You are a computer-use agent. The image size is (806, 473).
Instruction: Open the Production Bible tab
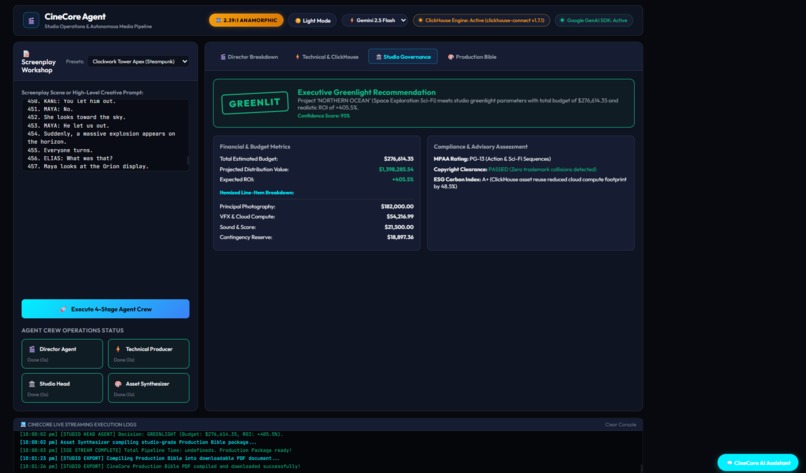pyautogui.click(x=472, y=57)
